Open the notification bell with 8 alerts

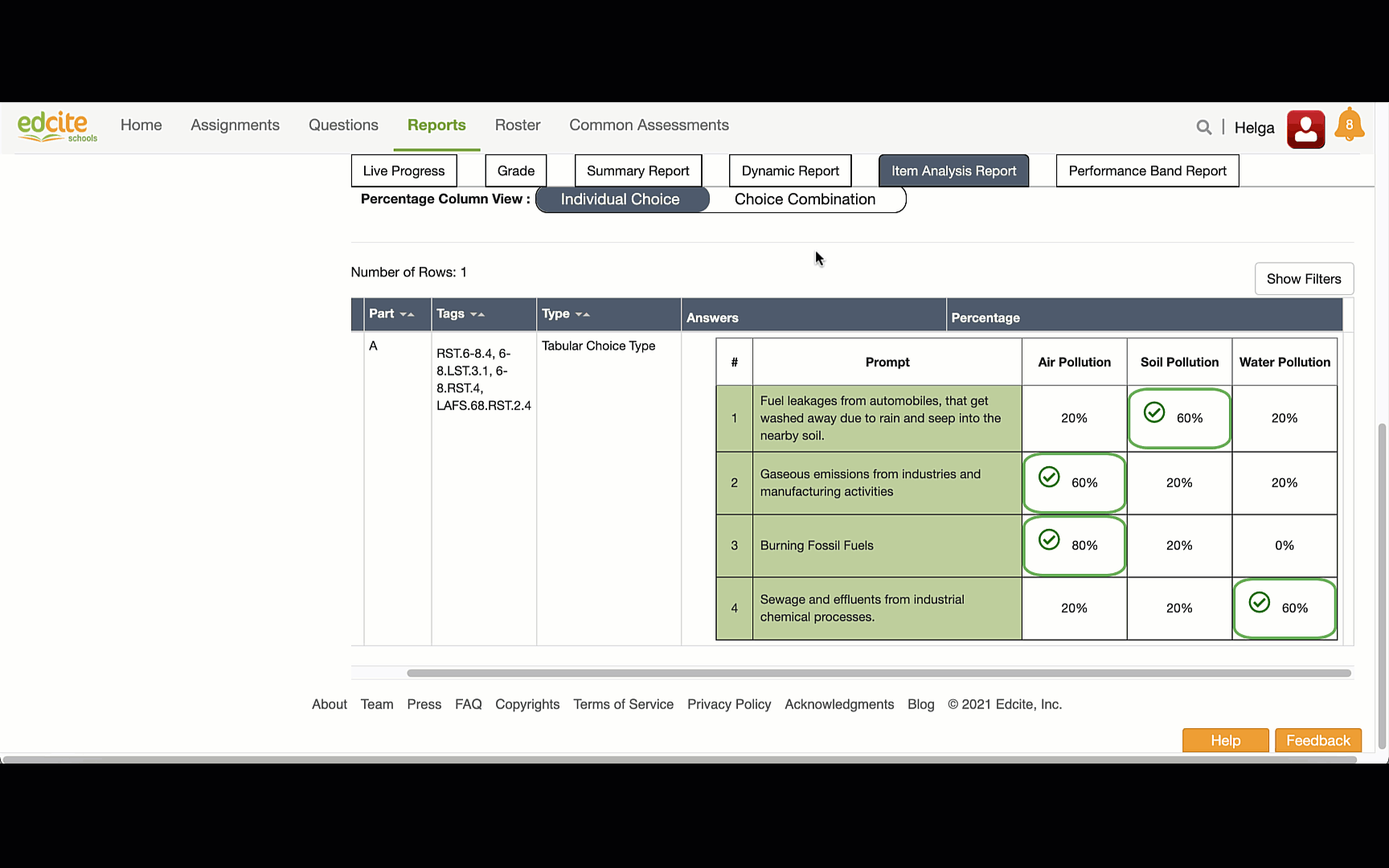pos(1350,125)
